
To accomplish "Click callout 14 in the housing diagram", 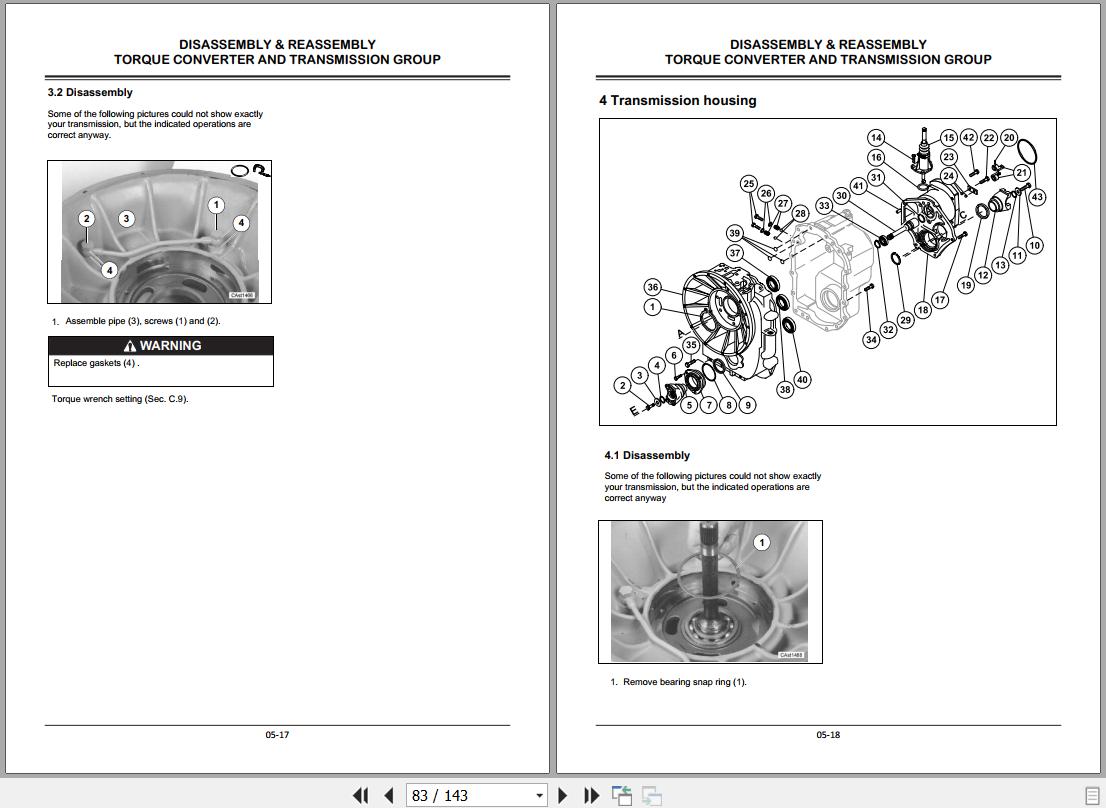I will [876, 137].
